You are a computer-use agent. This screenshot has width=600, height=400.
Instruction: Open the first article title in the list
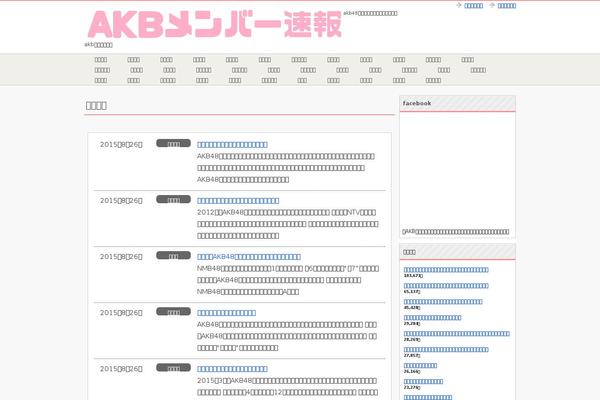pos(232,145)
